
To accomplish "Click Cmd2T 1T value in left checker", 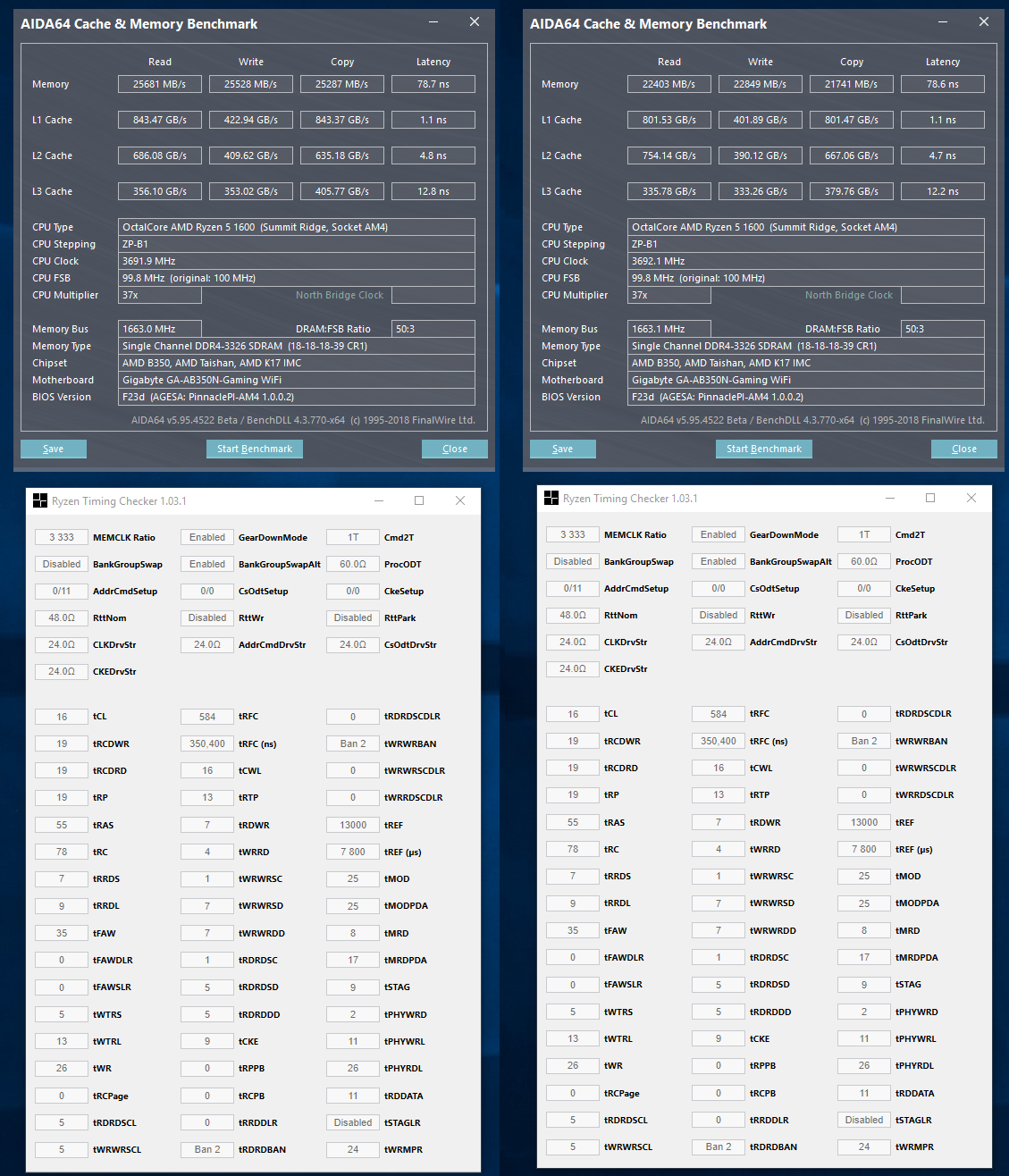I will click(353, 537).
